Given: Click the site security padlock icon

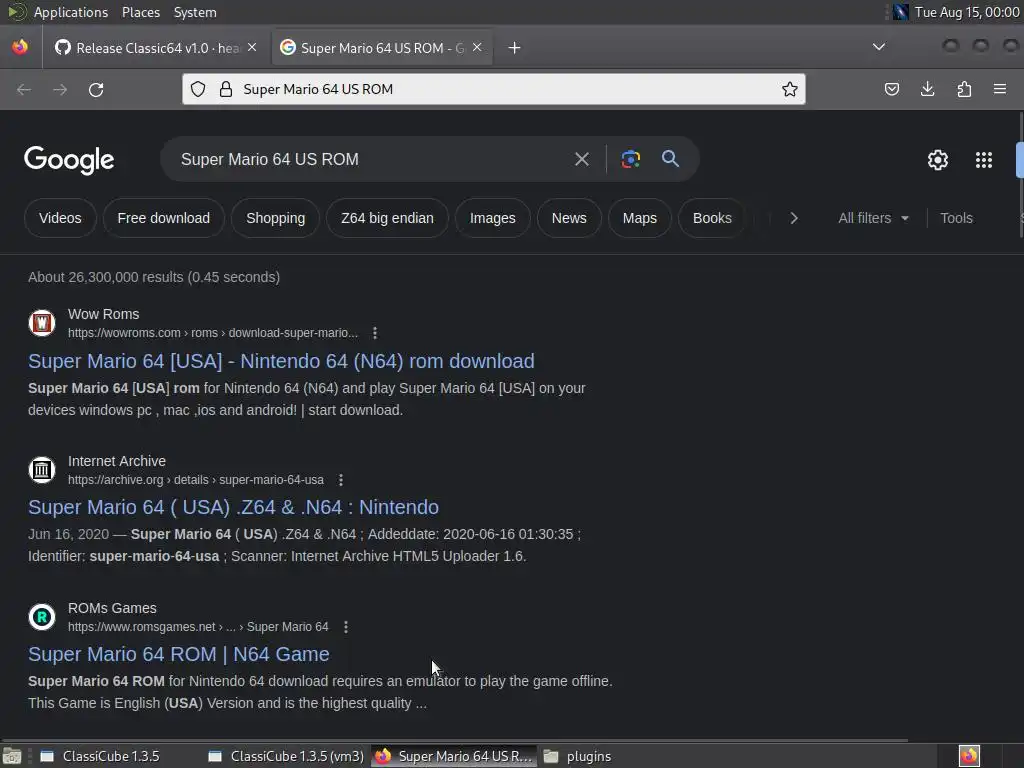Looking at the screenshot, I should click(226, 89).
